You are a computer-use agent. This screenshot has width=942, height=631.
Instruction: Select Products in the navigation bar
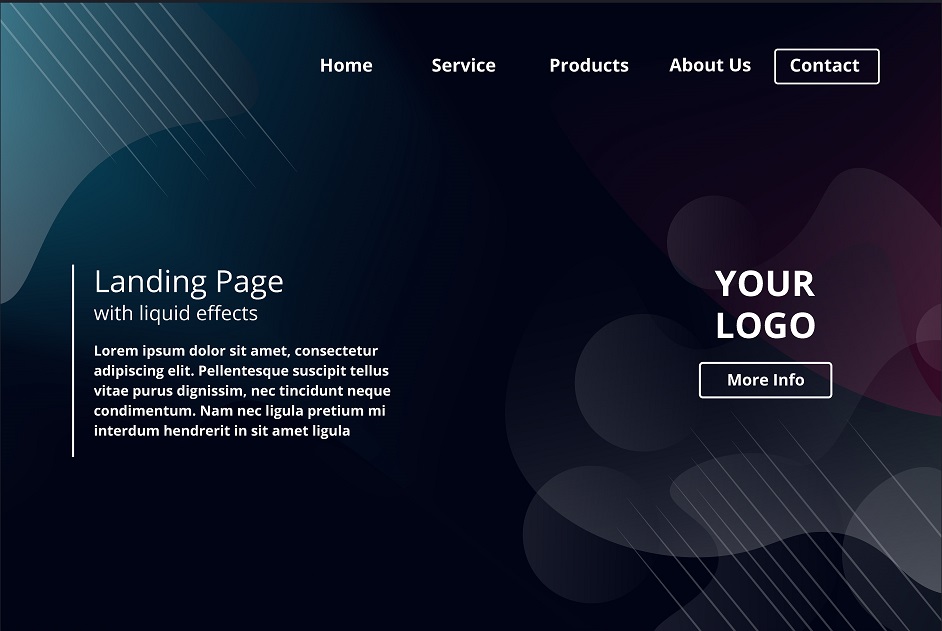point(589,65)
